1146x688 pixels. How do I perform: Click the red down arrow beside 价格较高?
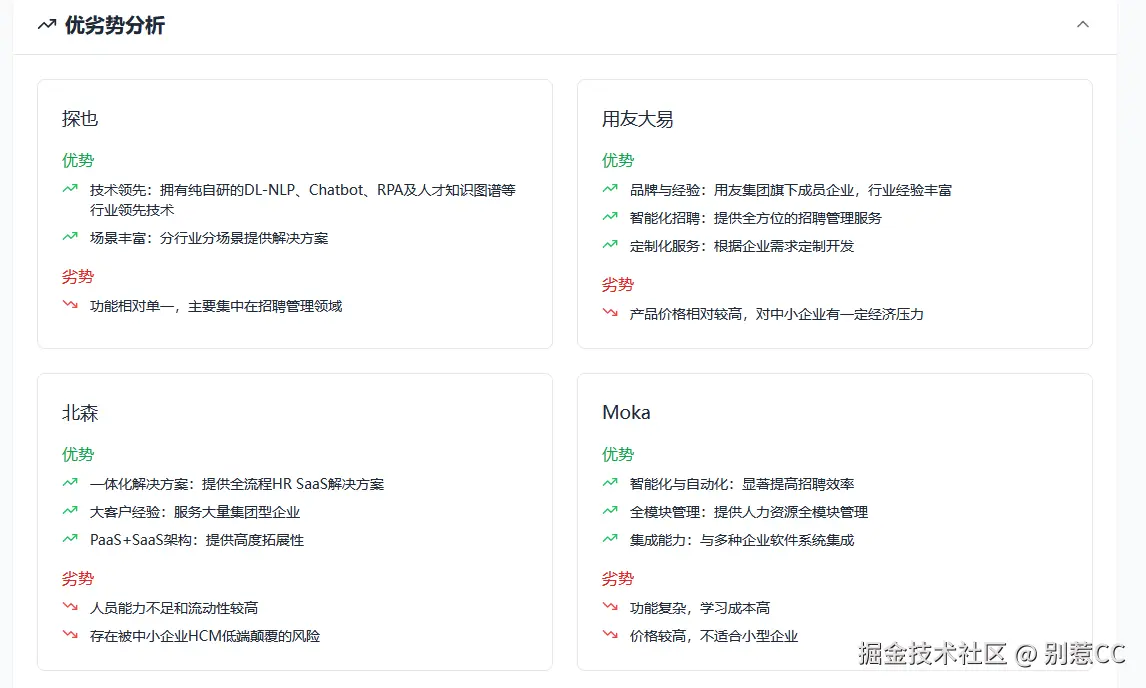pos(610,635)
